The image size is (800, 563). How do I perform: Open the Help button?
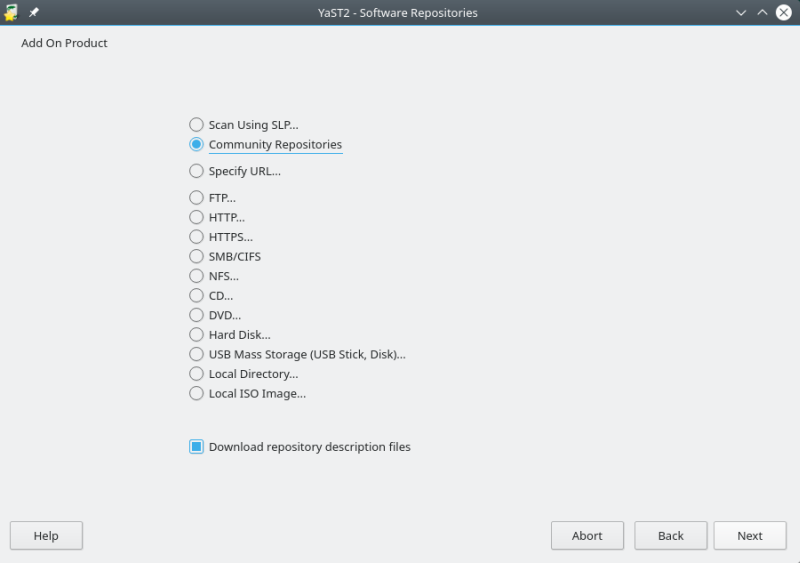click(x=46, y=536)
